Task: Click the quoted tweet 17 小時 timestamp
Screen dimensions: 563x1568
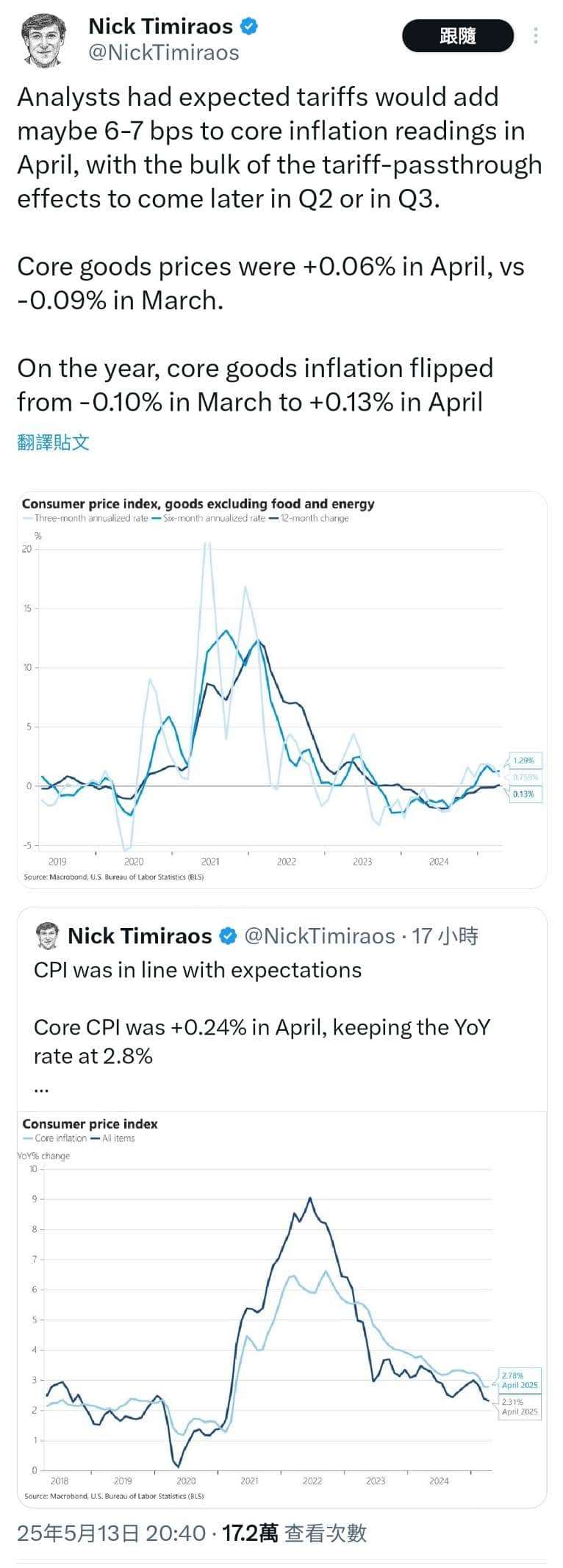Action: coord(445,935)
